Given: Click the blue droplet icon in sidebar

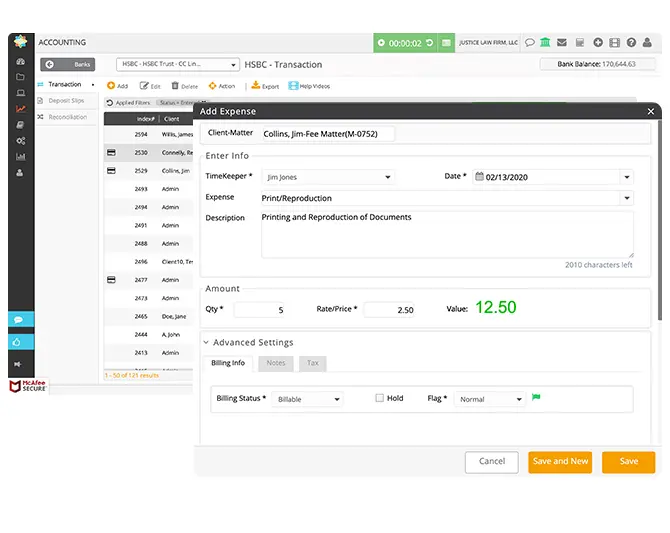Looking at the screenshot, I should [21, 342].
